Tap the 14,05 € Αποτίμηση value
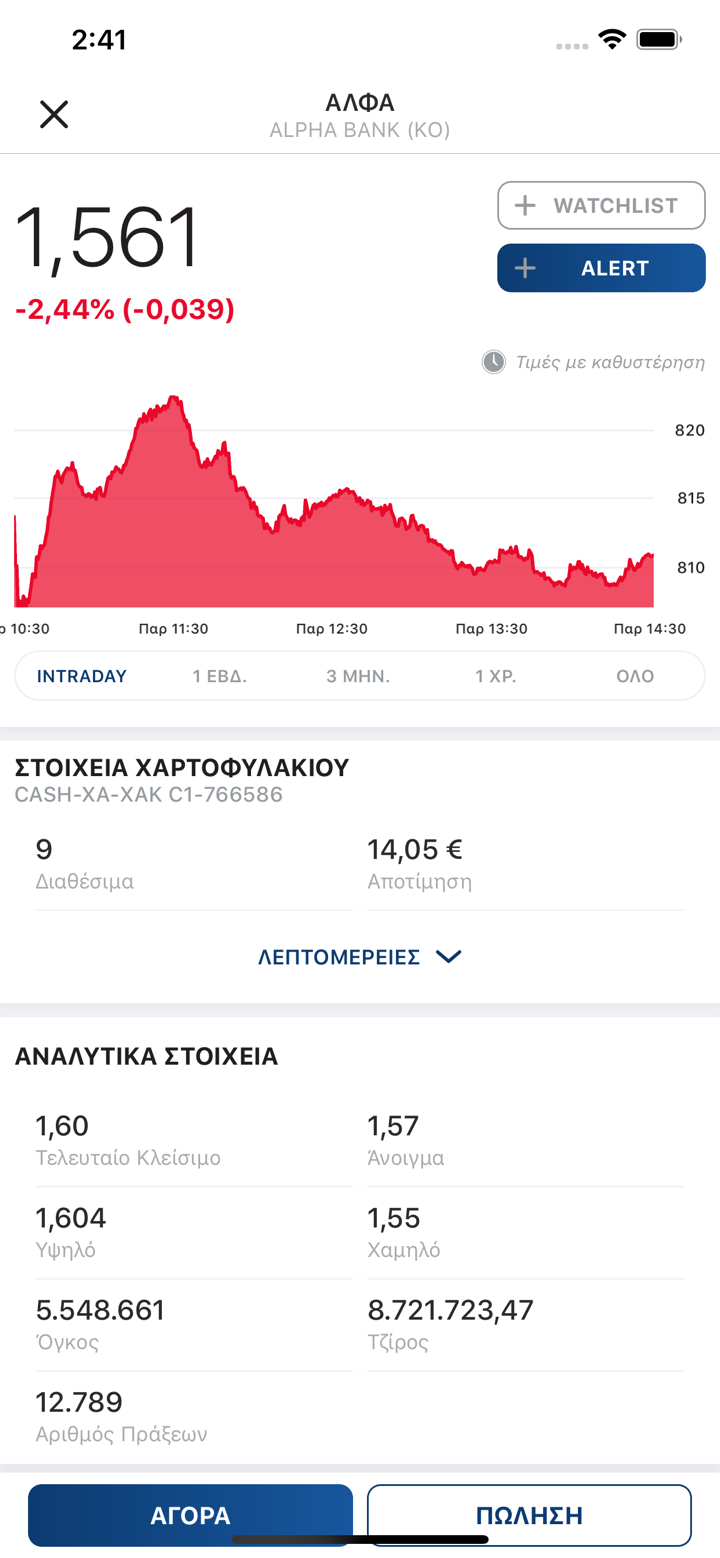The image size is (720, 1558). 415,850
